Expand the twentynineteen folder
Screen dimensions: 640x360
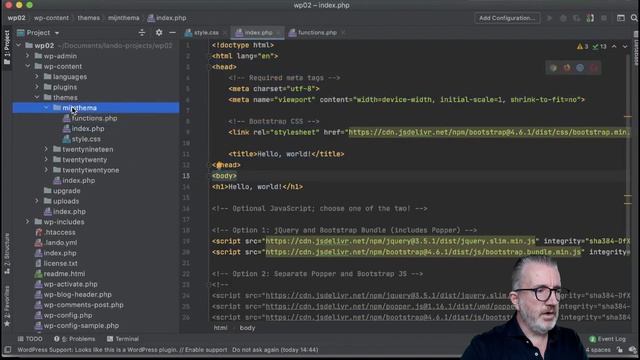click(x=46, y=149)
